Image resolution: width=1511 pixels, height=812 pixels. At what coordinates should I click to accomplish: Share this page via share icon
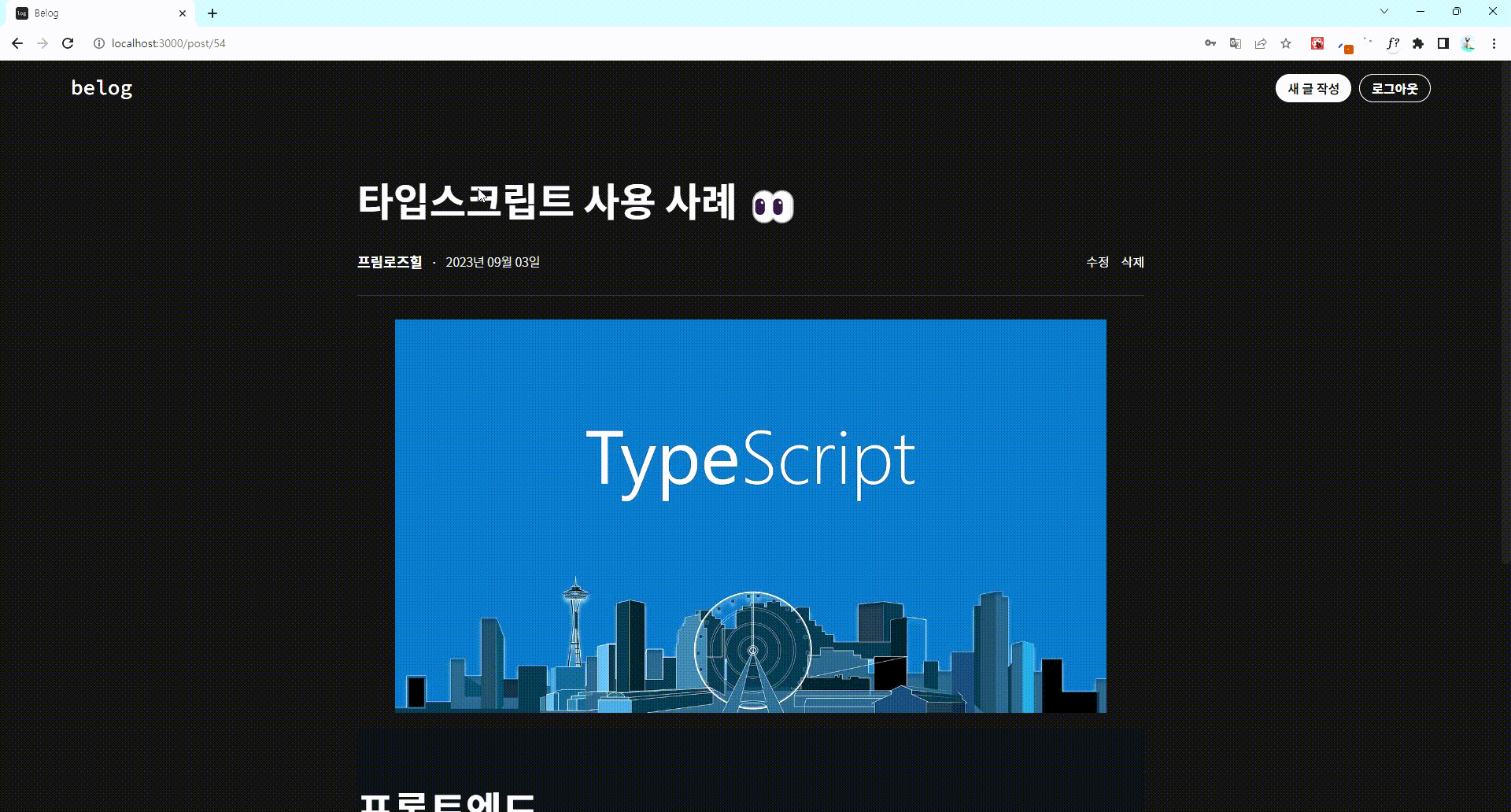click(x=1261, y=43)
